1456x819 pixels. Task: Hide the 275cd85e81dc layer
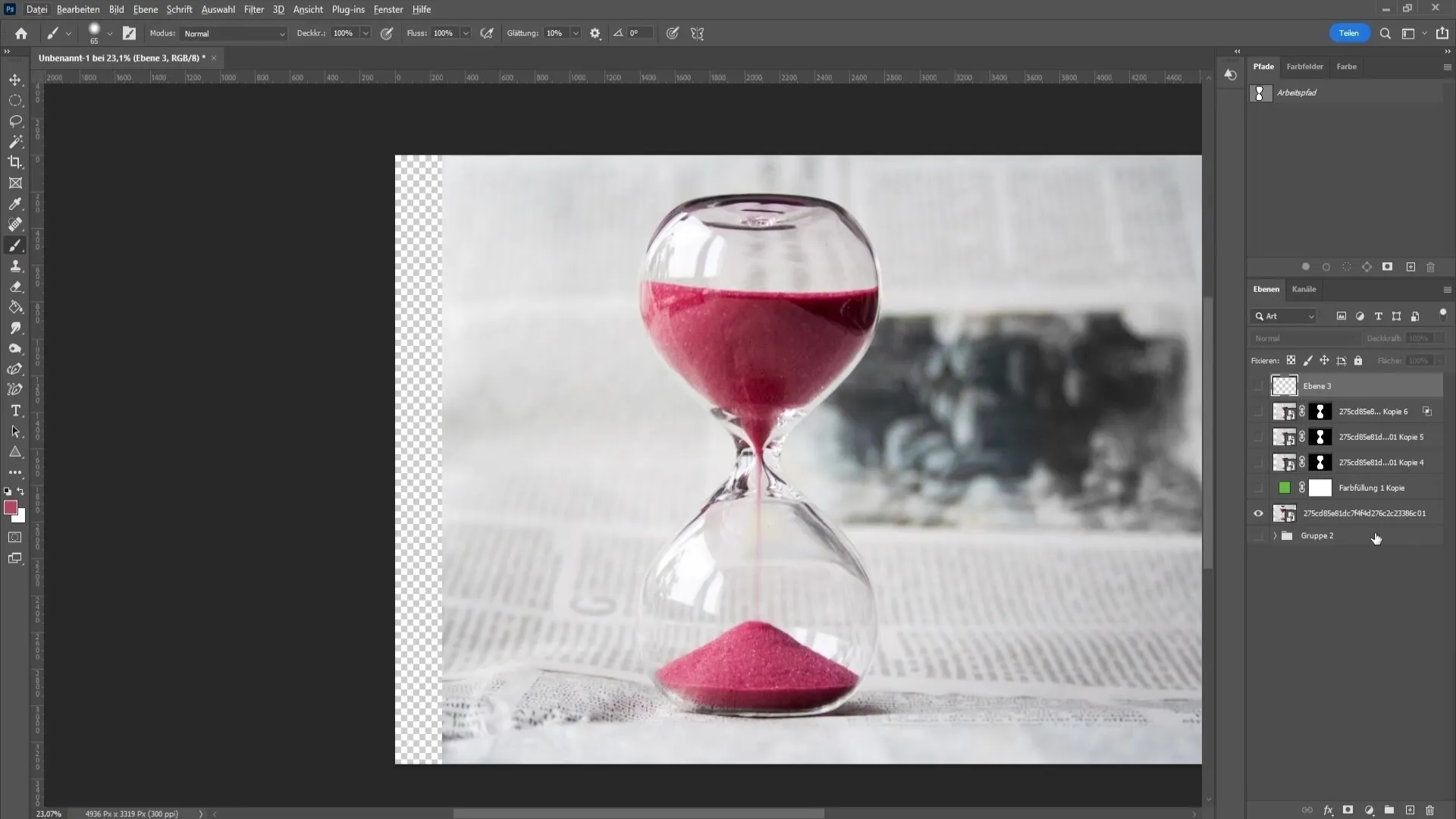[1258, 513]
